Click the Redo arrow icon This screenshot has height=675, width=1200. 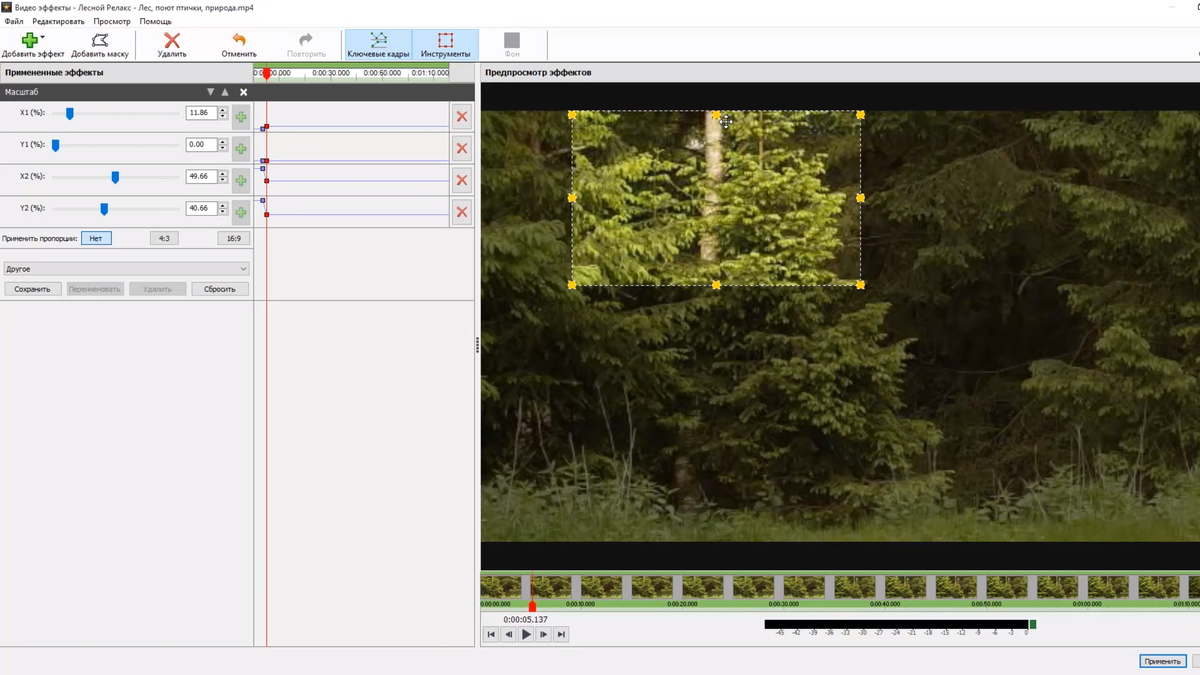click(x=306, y=40)
